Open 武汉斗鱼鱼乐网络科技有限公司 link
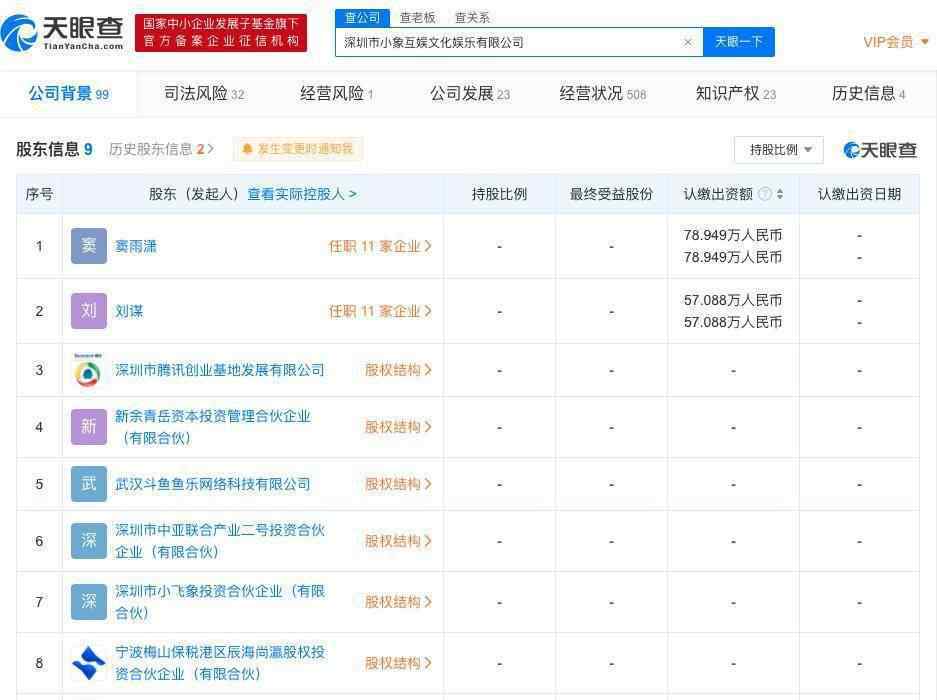937x700 pixels. [x=213, y=484]
